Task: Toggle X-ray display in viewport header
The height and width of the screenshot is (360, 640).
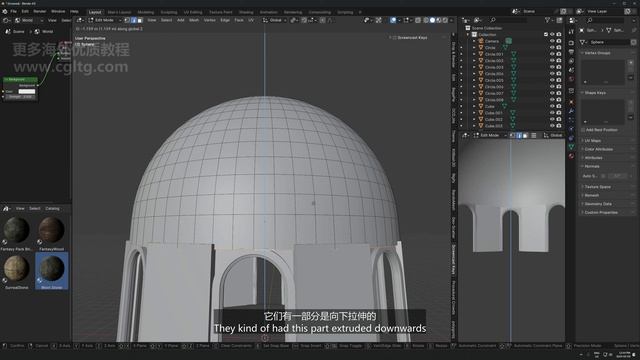Action: [x=418, y=20]
